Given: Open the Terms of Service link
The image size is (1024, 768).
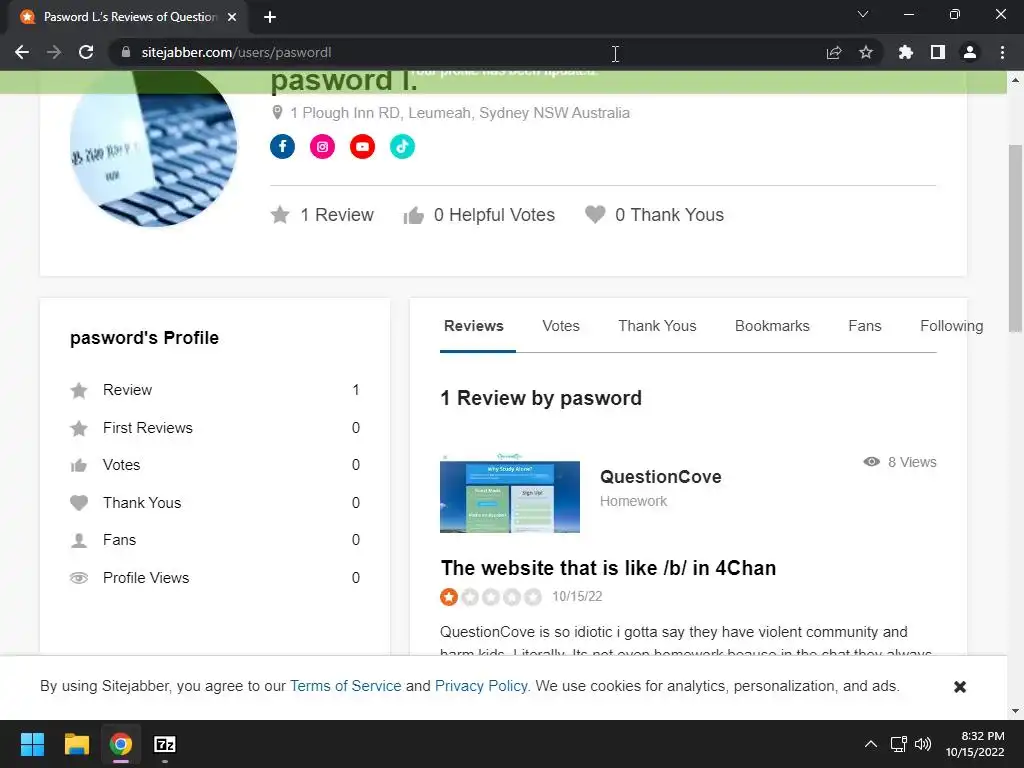Looking at the screenshot, I should click(345, 686).
